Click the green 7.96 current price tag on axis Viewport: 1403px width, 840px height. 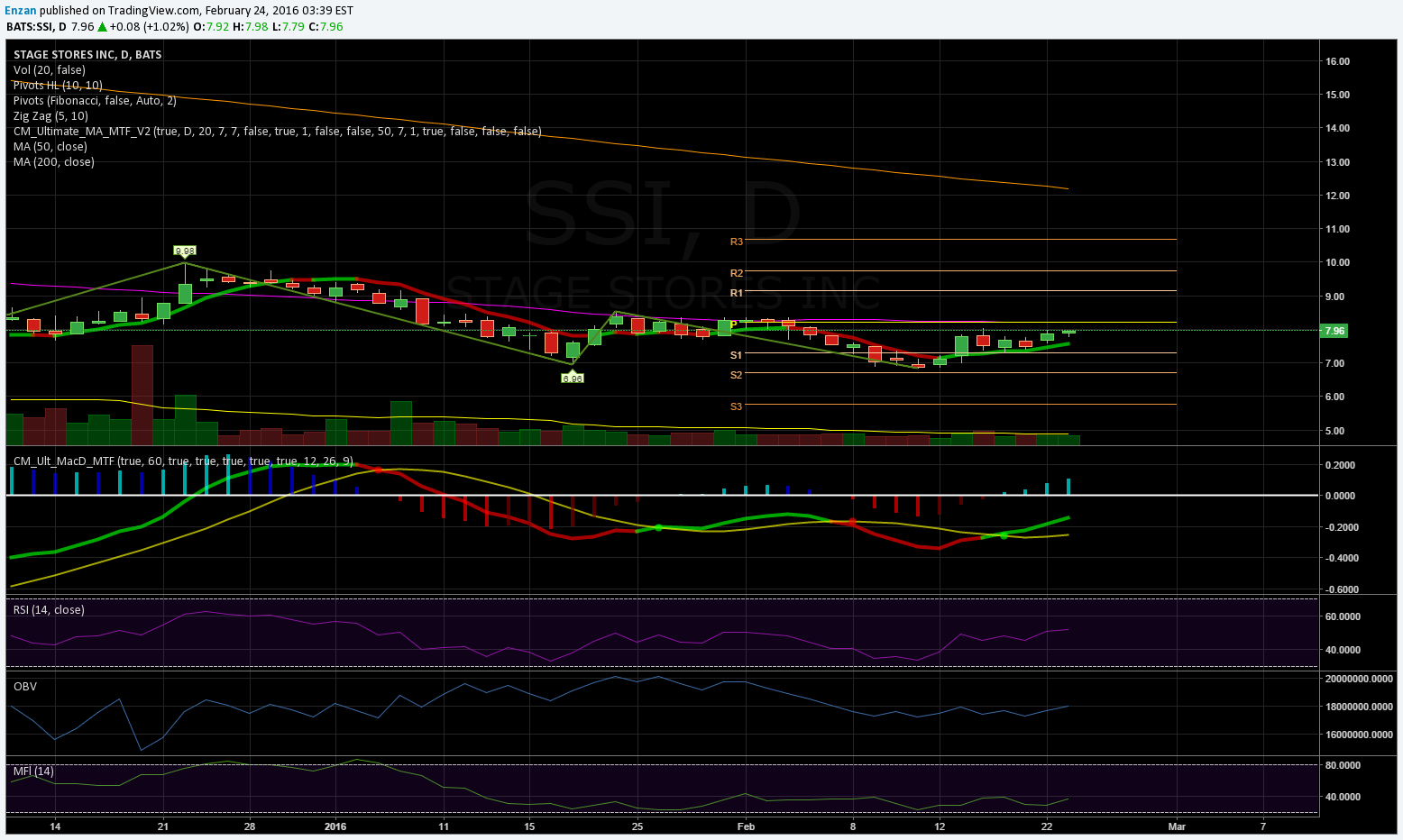(x=1334, y=331)
